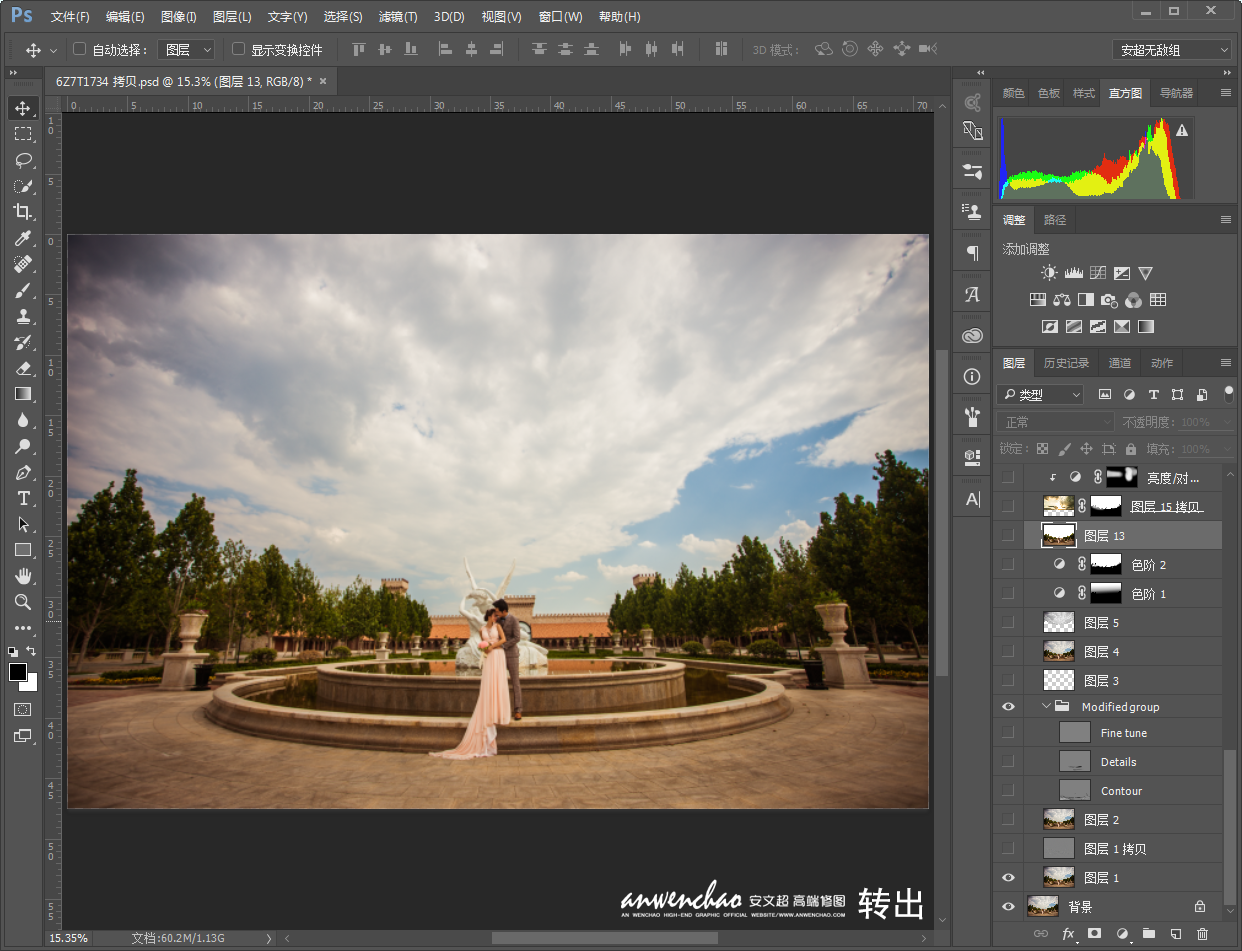This screenshot has width=1242, height=951.
Task: Switch to the 导航器 tab
Action: click(x=1176, y=93)
